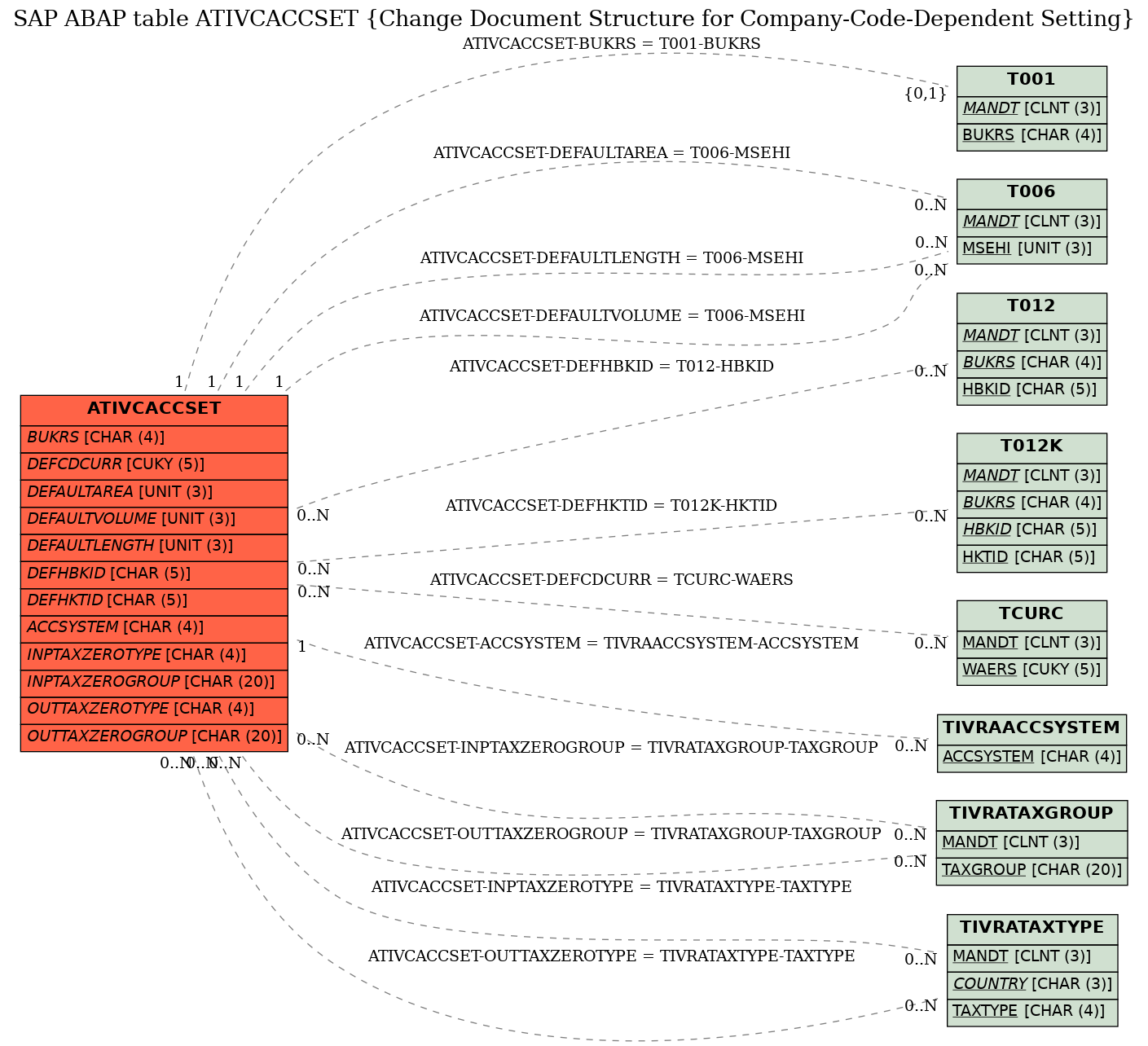Open the TIVRATAXGROUP table header
This screenshot has height=1046, width=1148.
click(x=1031, y=814)
